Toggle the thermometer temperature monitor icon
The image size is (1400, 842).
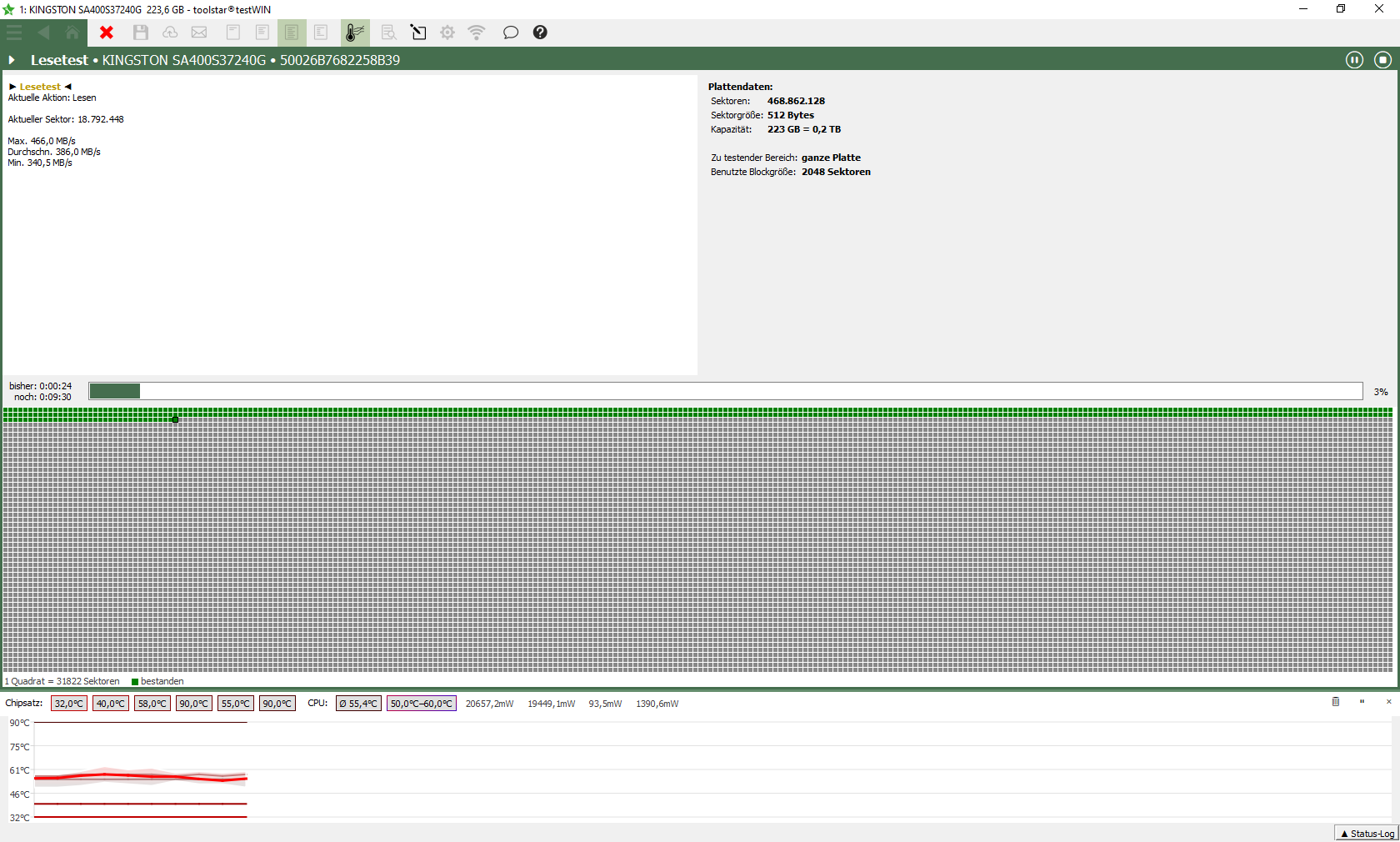pos(355,33)
